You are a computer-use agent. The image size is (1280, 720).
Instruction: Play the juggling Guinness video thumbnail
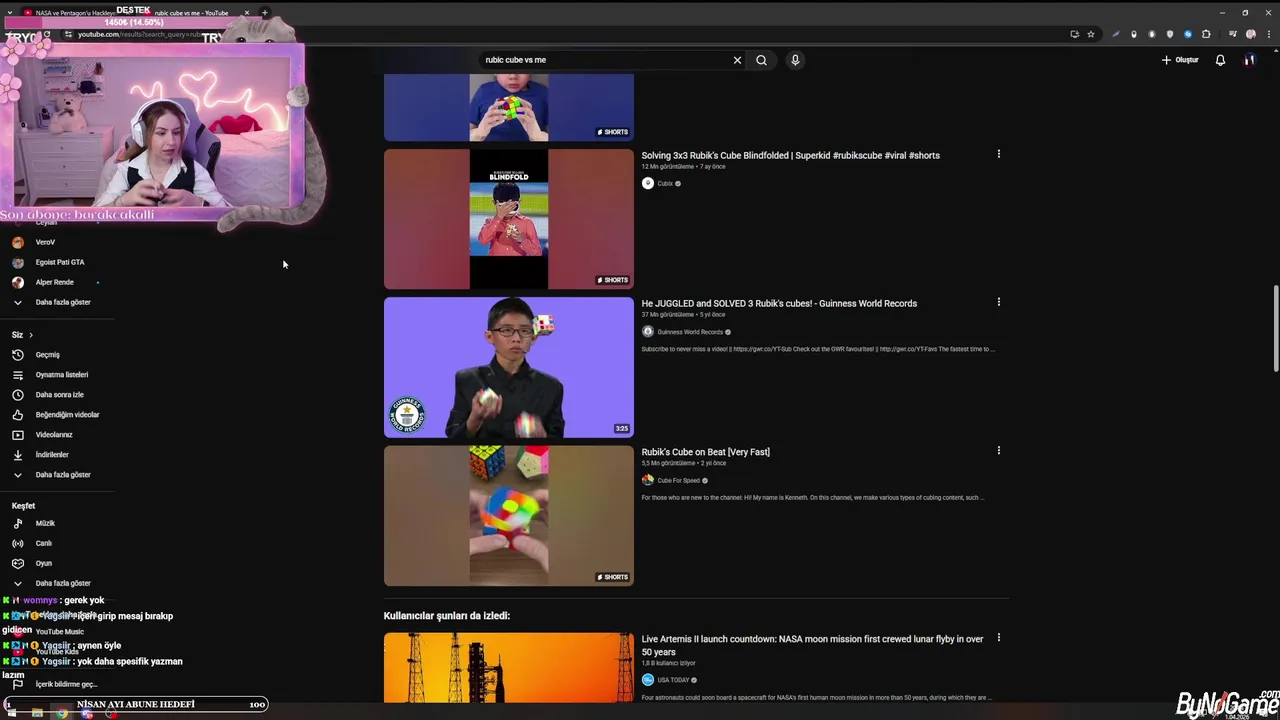[509, 367]
